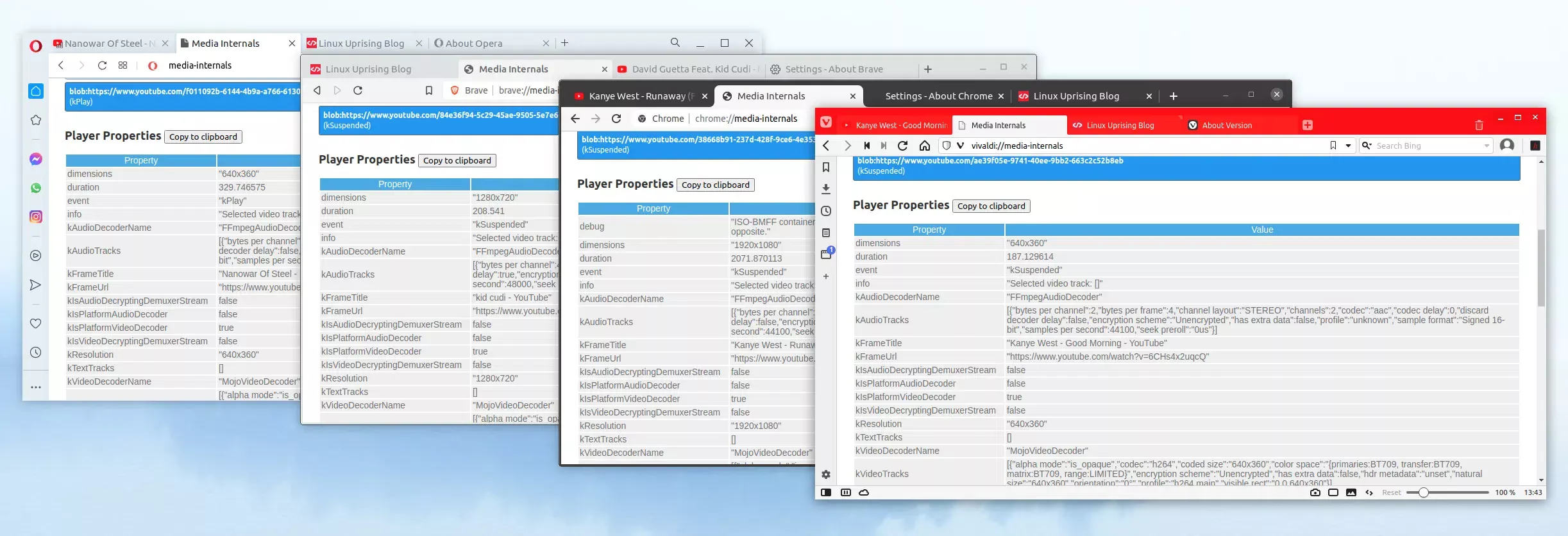Click Brave shields lion icon

(x=455, y=90)
